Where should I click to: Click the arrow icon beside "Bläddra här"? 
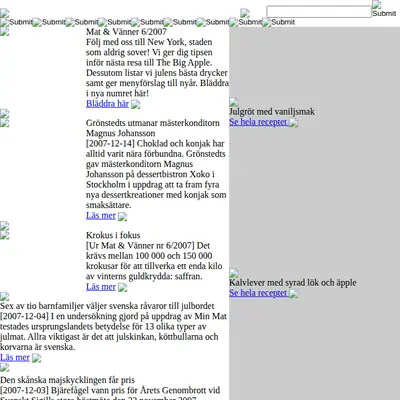click(136, 104)
